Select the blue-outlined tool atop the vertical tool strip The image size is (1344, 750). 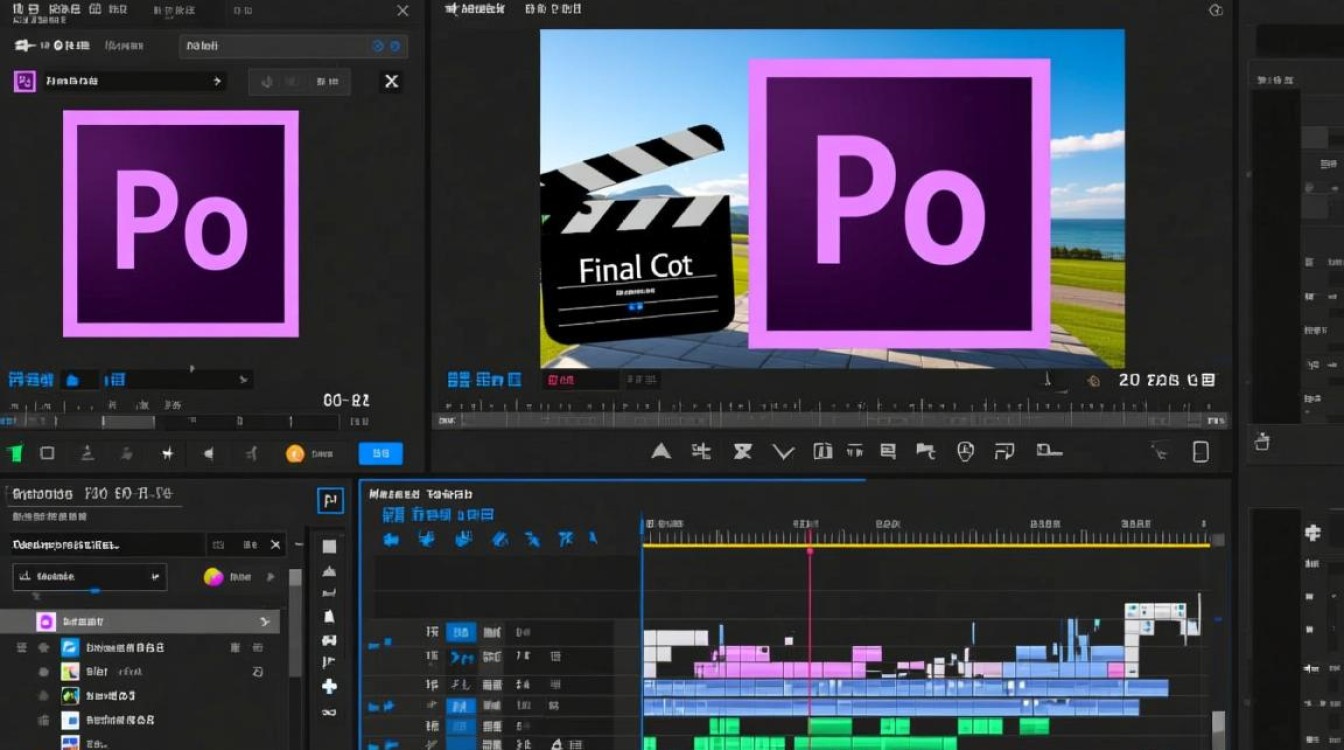[330, 501]
